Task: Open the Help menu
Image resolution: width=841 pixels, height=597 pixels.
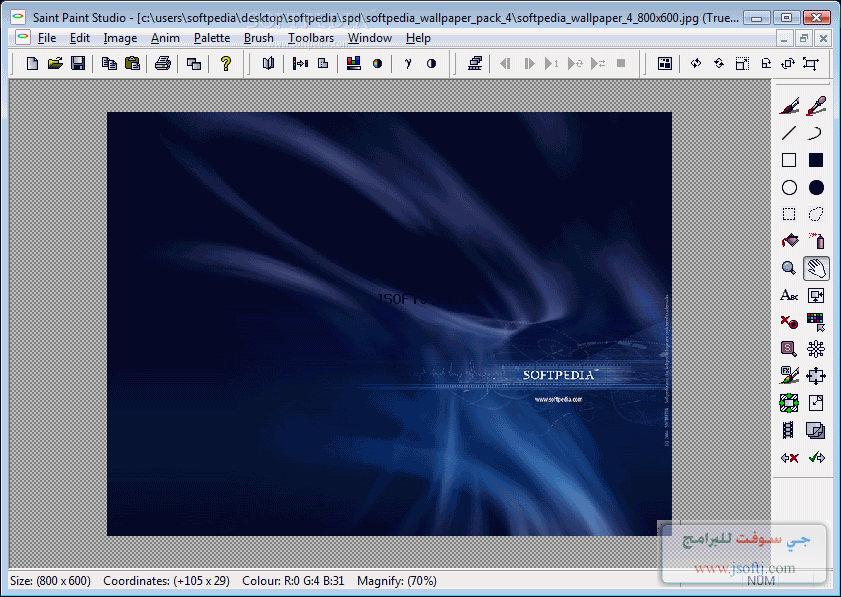Action: (x=418, y=38)
